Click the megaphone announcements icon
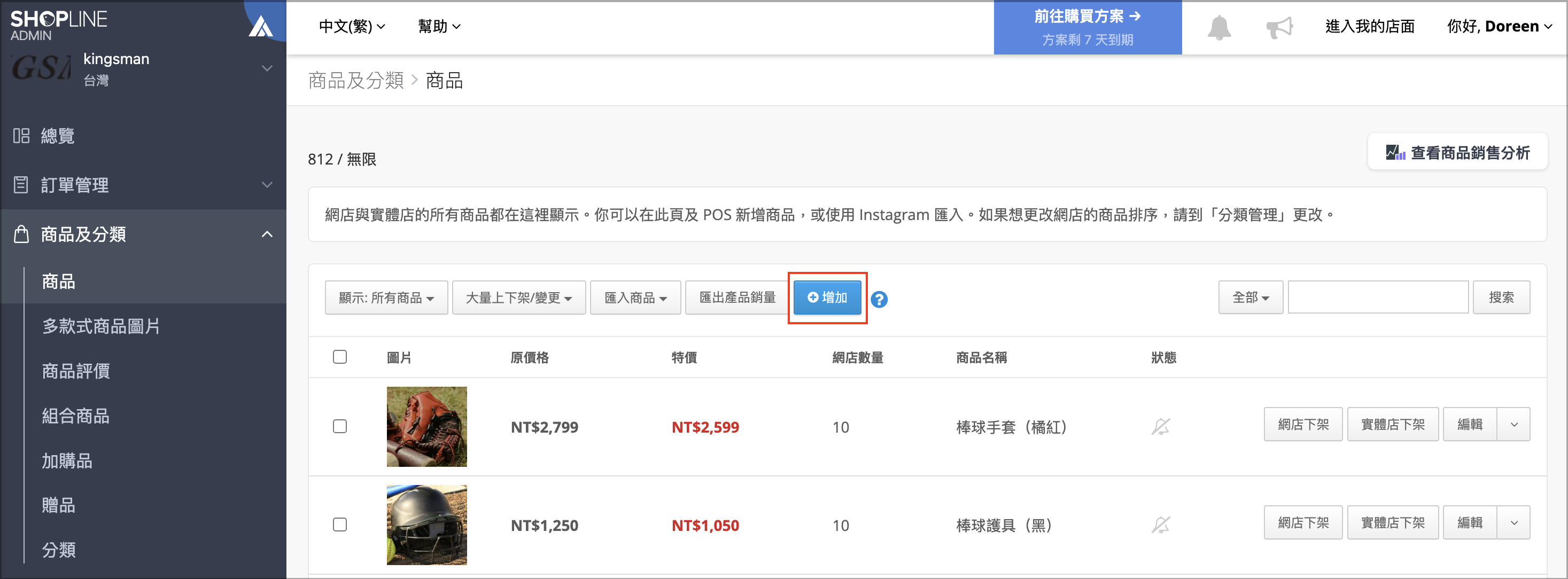The width and height of the screenshot is (1568, 579). click(x=1279, y=27)
